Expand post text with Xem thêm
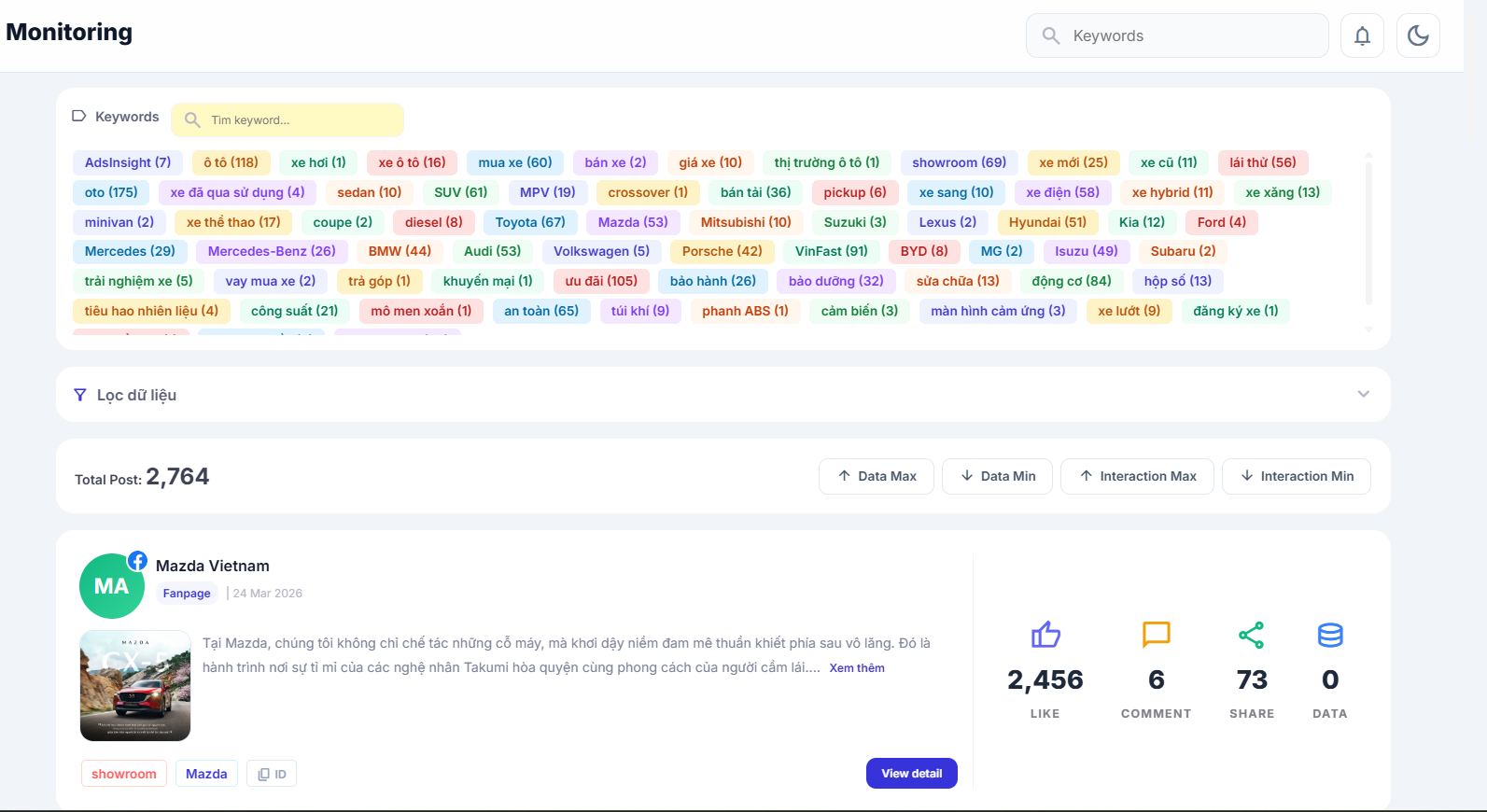The image size is (1487, 812). (x=856, y=668)
